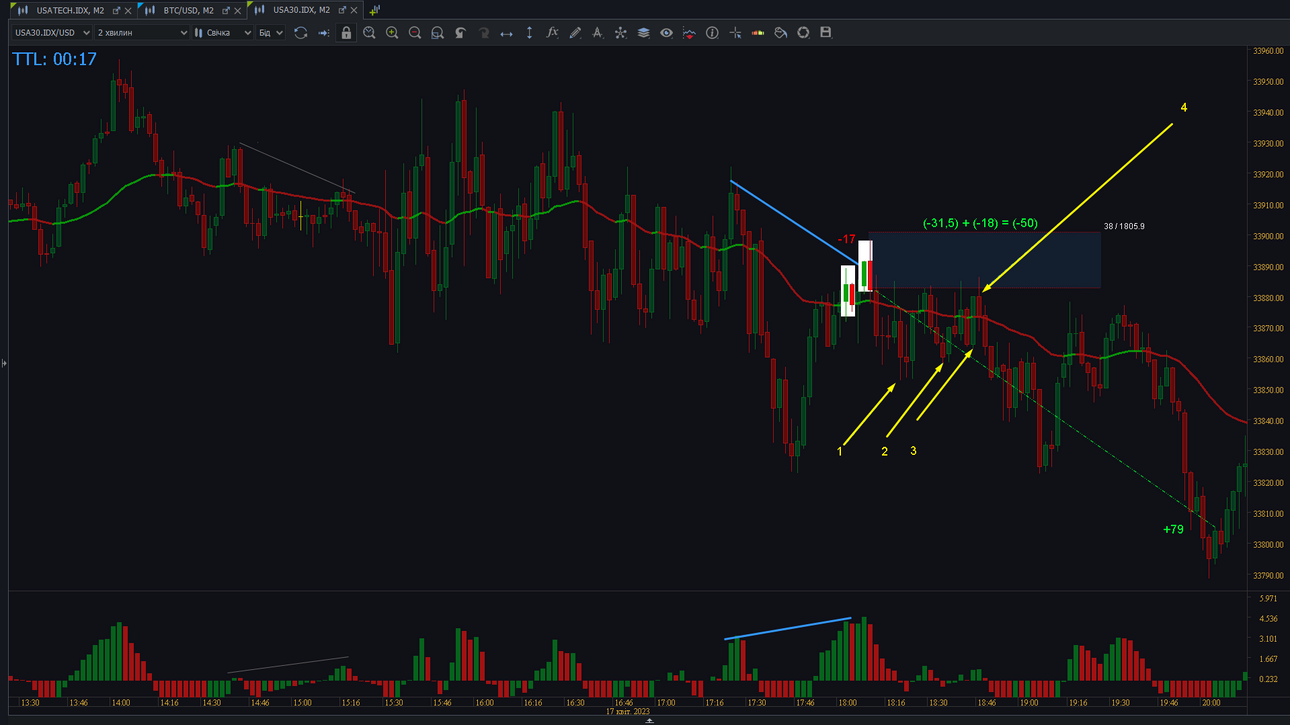Select the pencil drawing tool
Image resolution: width=1290 pixels, height=725 pixels.
(x=575, y=33)
